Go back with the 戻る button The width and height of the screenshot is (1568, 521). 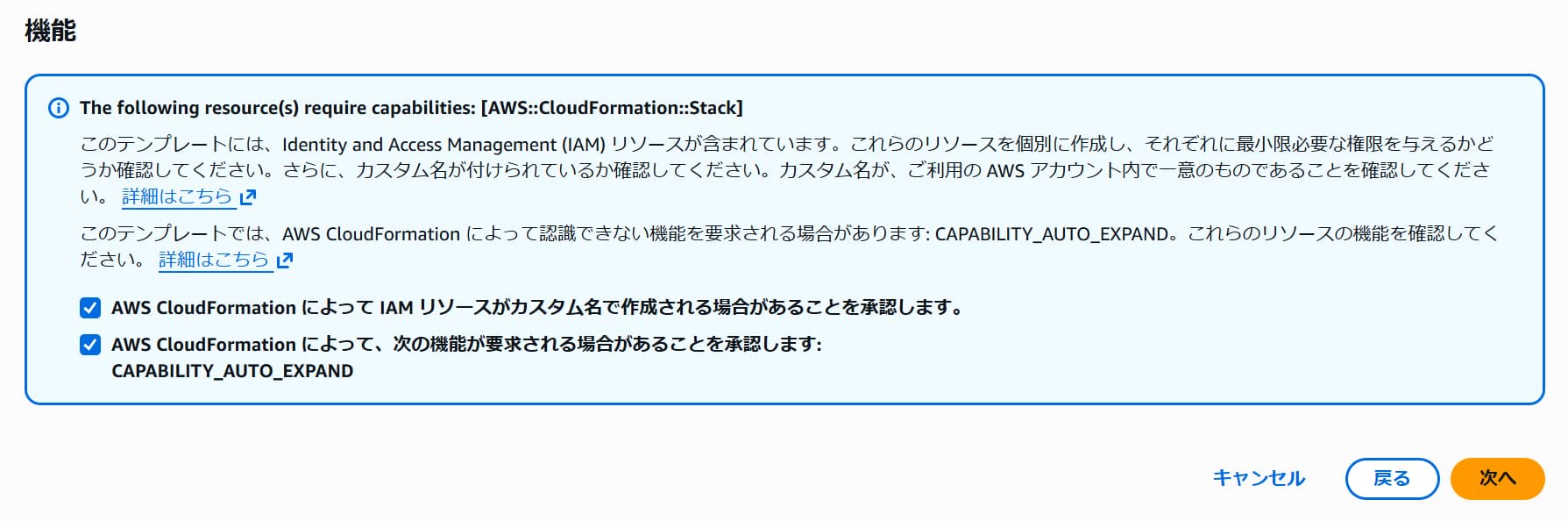(1391, 478)
